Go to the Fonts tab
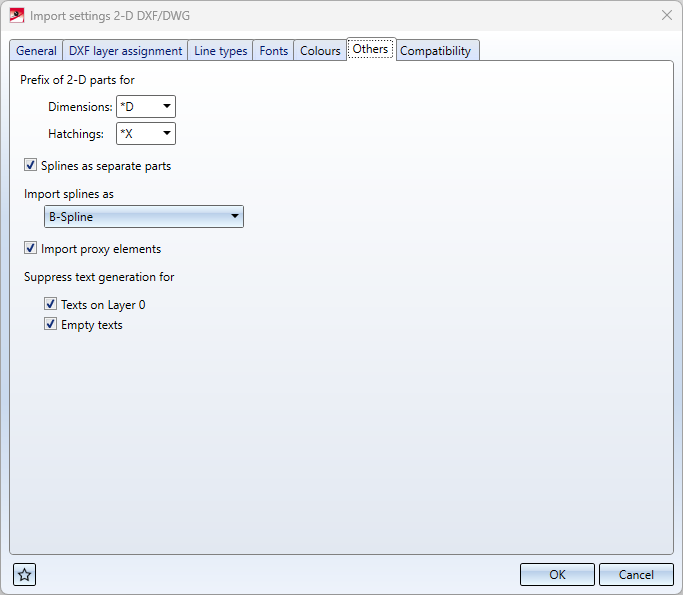 click(273, 51)
